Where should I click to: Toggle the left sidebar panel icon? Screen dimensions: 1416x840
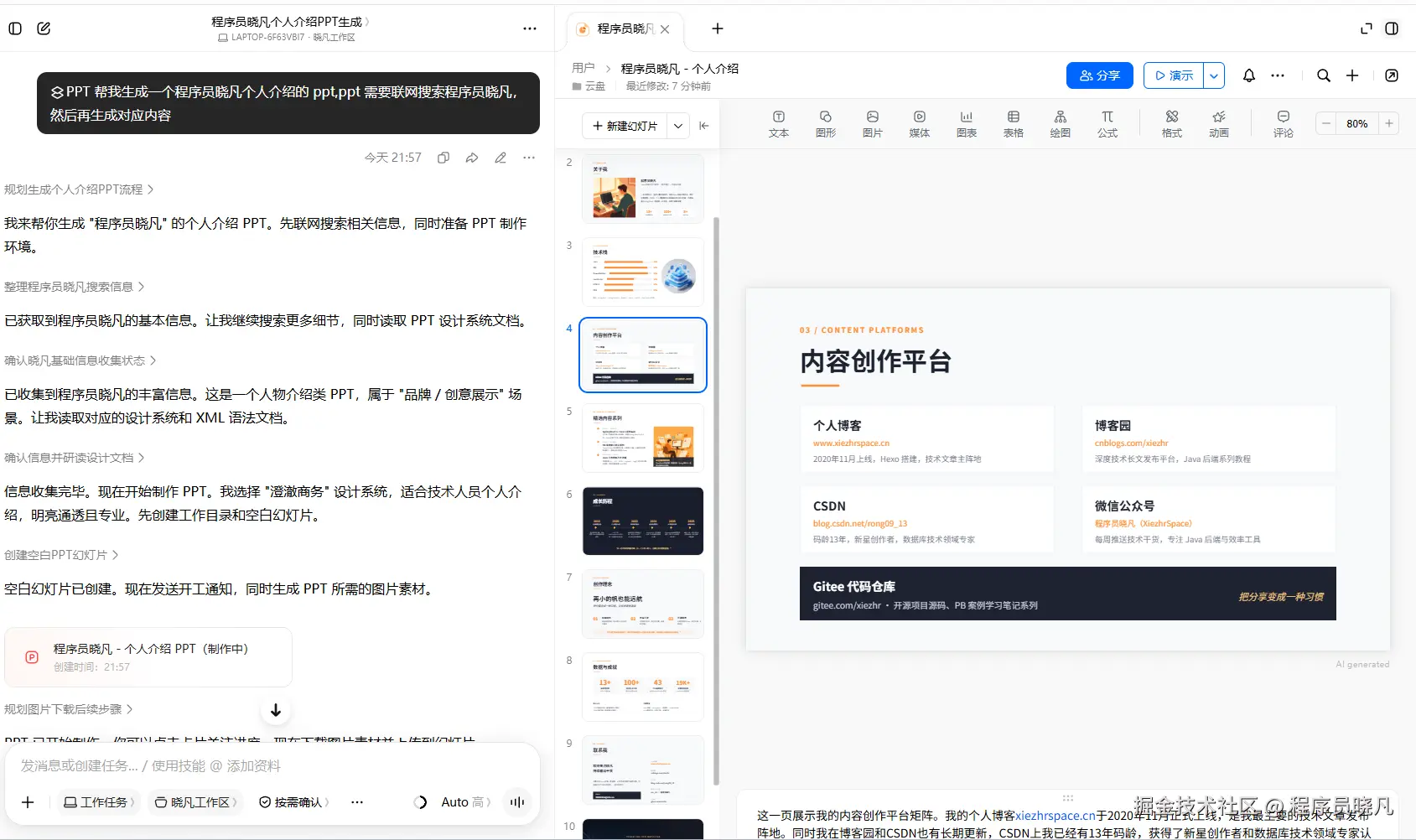pos(15,29)
